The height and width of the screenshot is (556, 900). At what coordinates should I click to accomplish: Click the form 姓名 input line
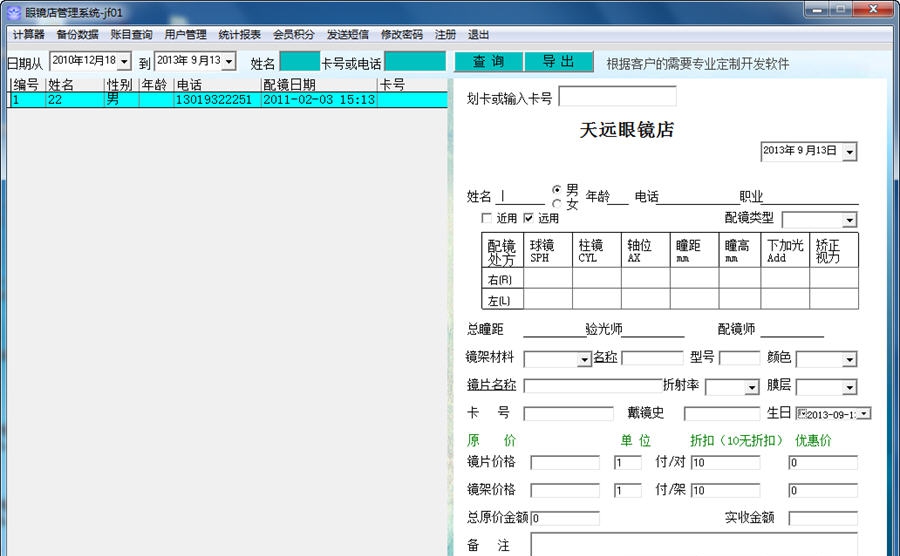click(521, 197)
